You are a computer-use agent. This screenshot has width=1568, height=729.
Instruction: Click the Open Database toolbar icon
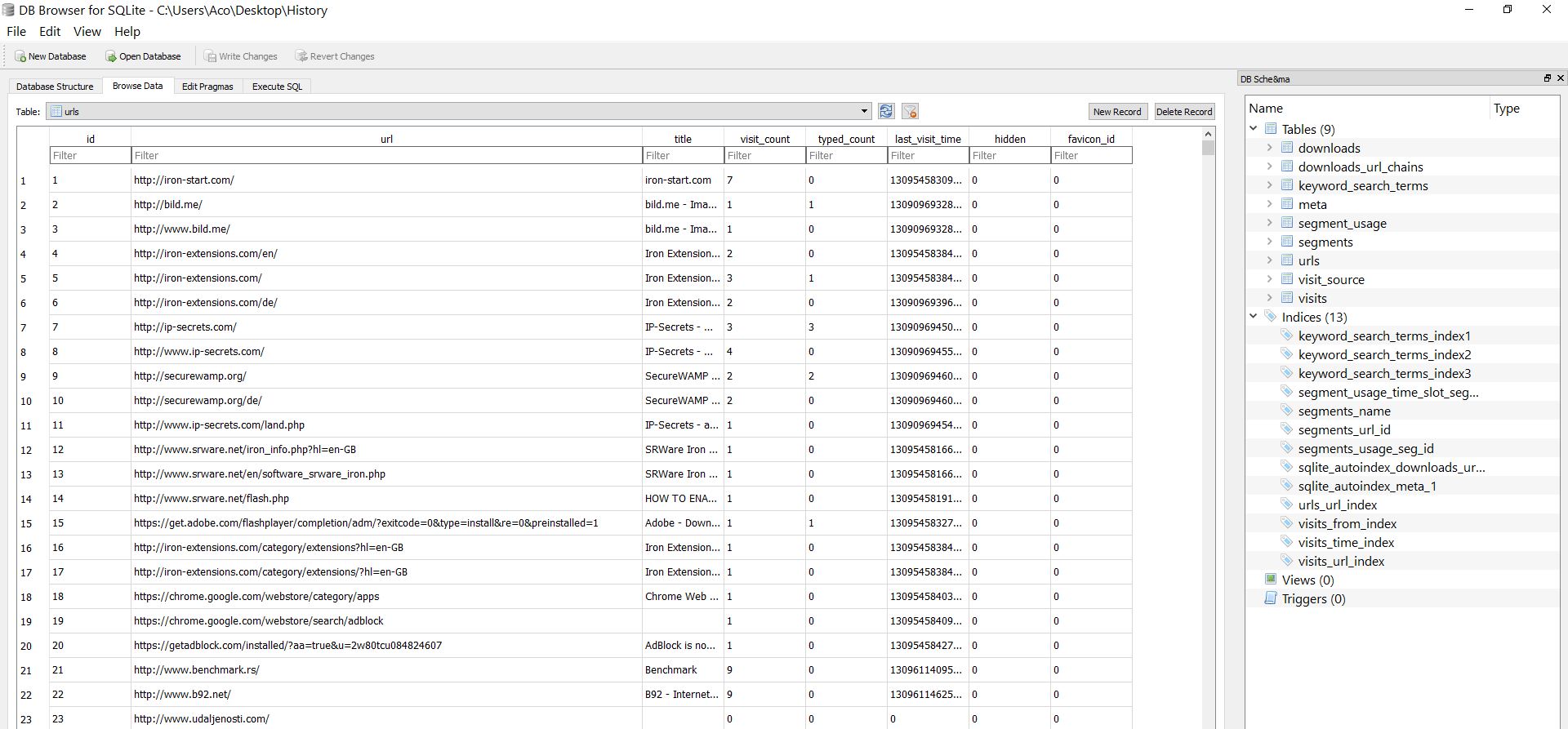pyautogui.click(x=111, y=56)
